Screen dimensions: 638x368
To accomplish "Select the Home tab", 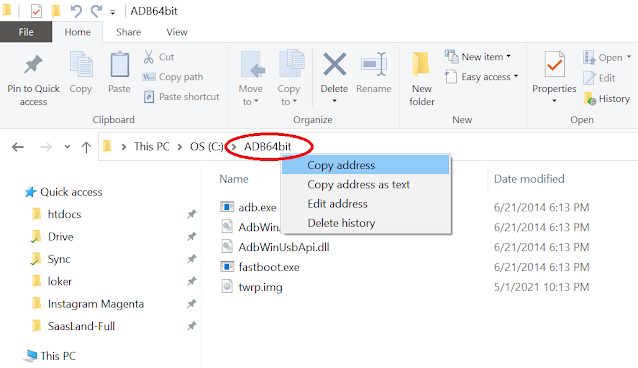I will (x=77, y=32).
